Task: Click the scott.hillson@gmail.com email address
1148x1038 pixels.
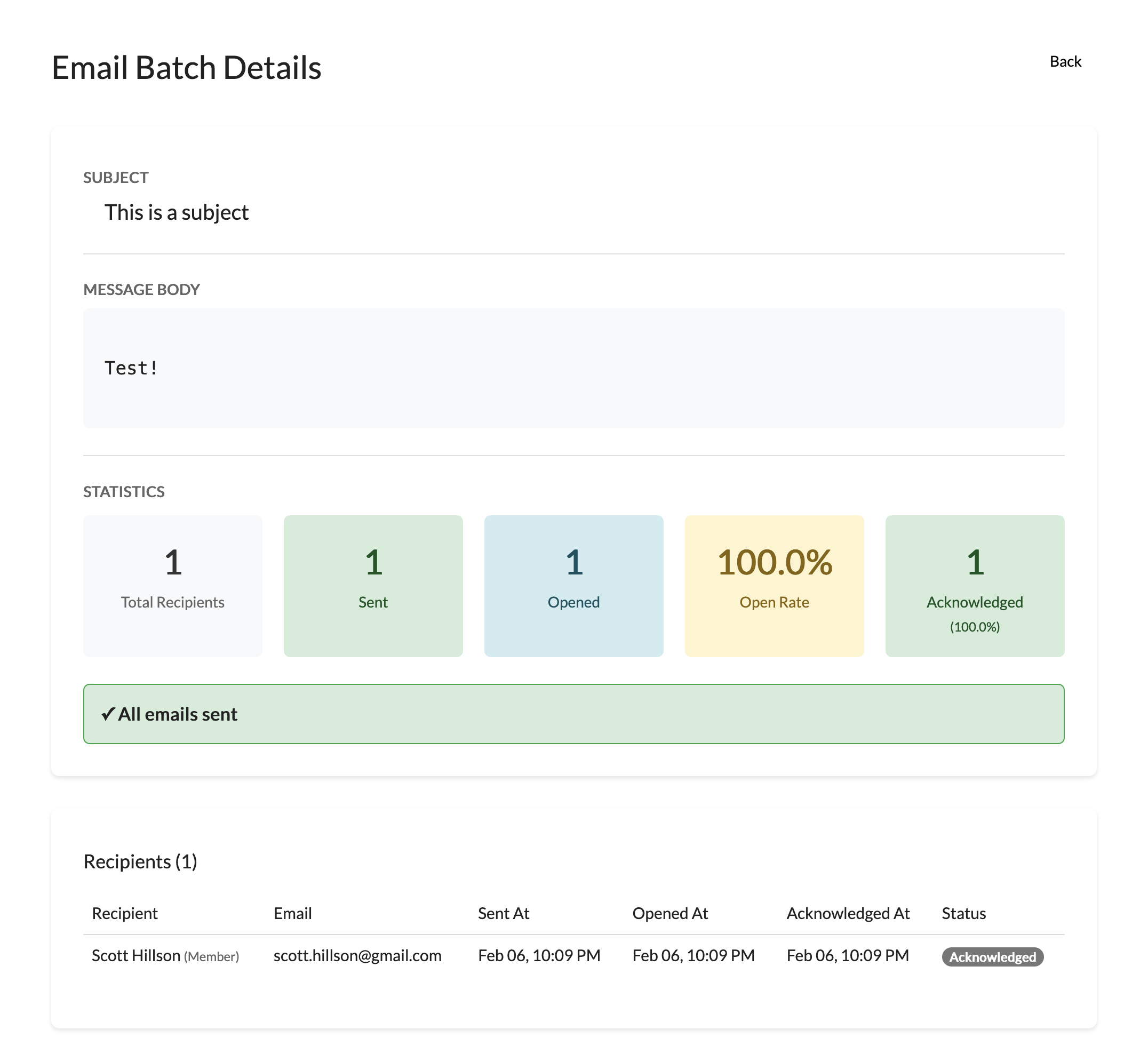Action: (357, 955)
